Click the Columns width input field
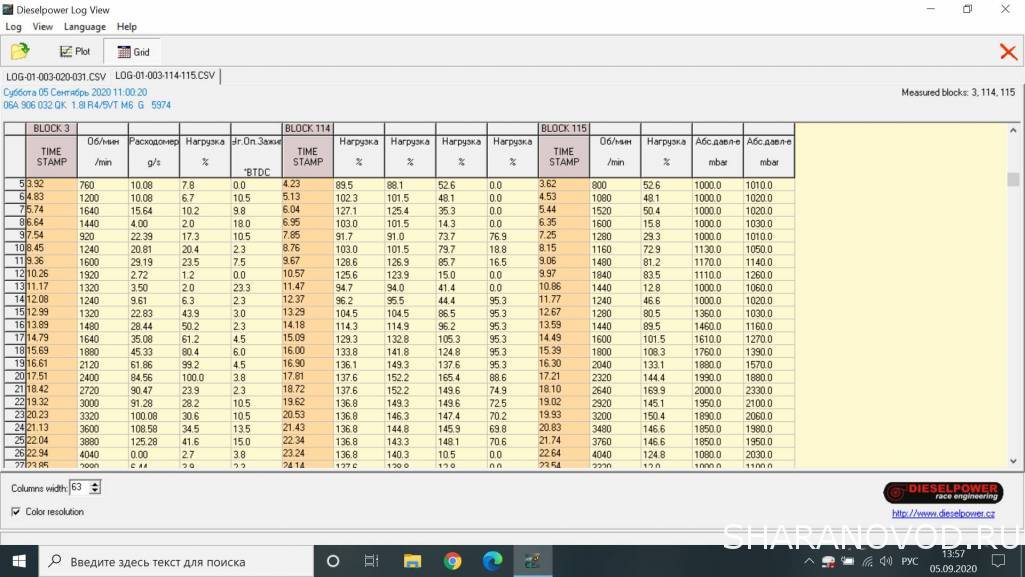This screenshot has height=577, width=1025. point(79,488)
